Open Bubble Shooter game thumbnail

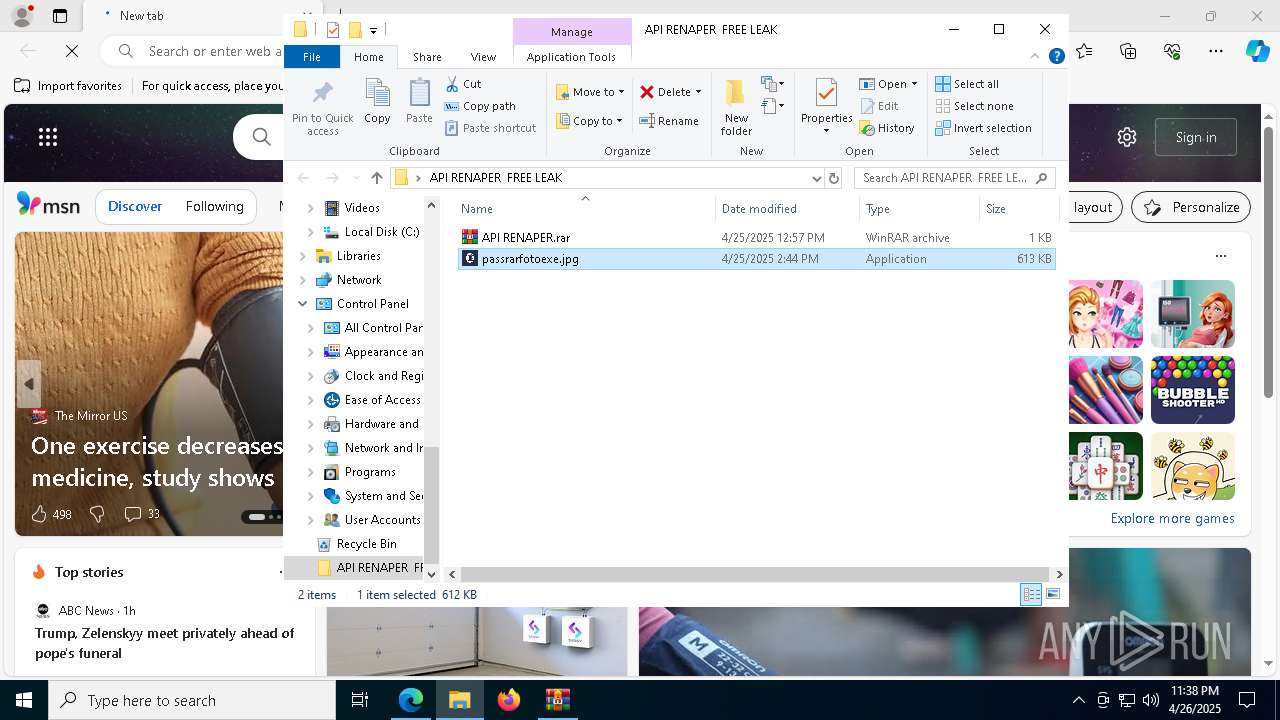click(1192, 390)
